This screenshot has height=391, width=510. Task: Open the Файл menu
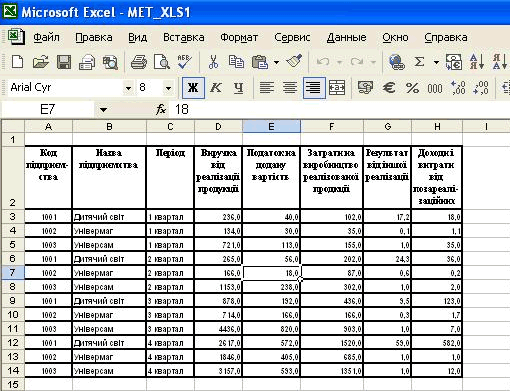tap(46, 37)
